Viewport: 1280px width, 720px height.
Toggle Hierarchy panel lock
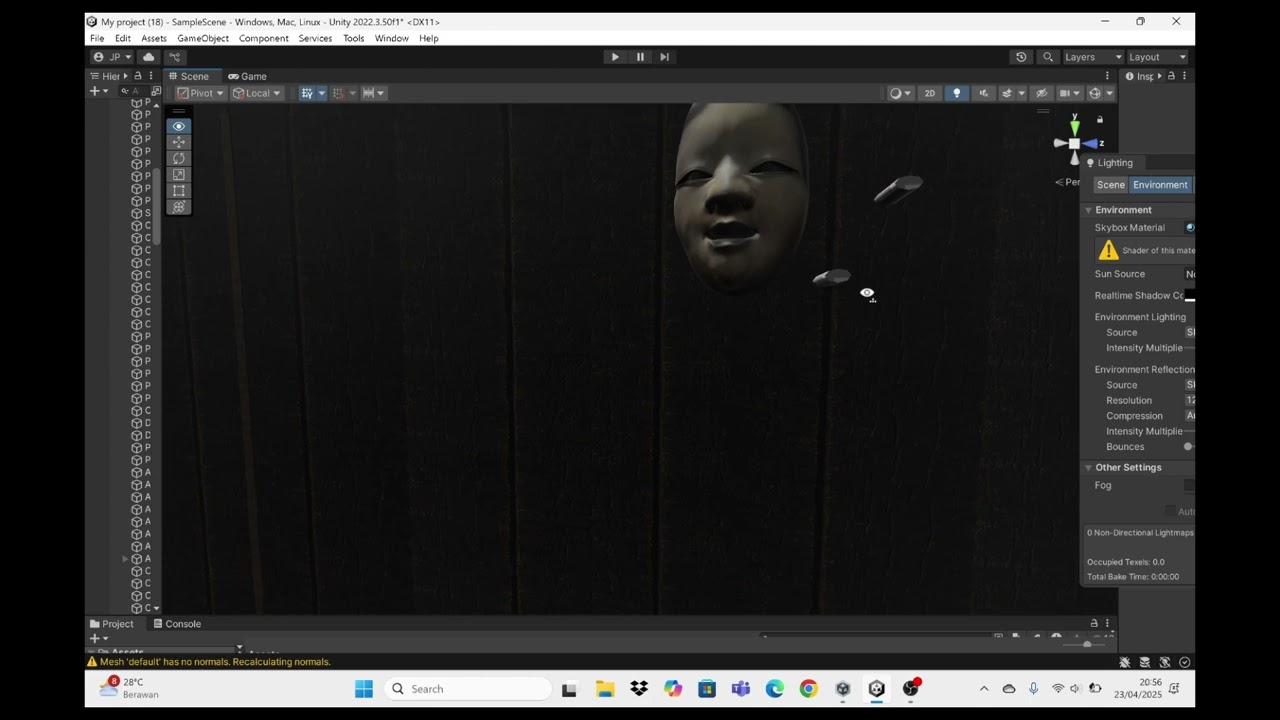click(x=138, y=76)
